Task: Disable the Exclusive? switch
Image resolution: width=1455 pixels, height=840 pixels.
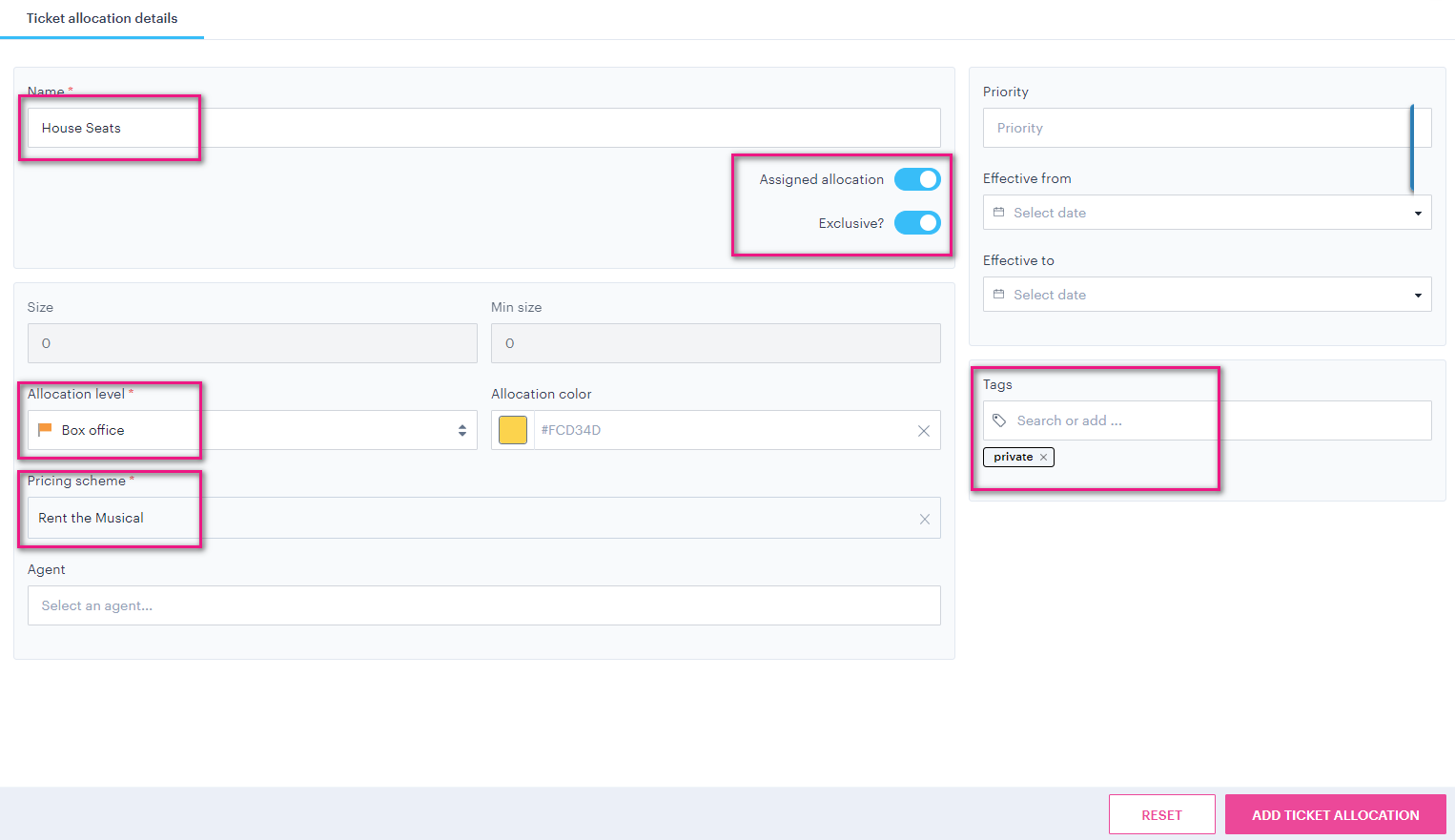Action: pyautogui.click(x=917, y=223)
